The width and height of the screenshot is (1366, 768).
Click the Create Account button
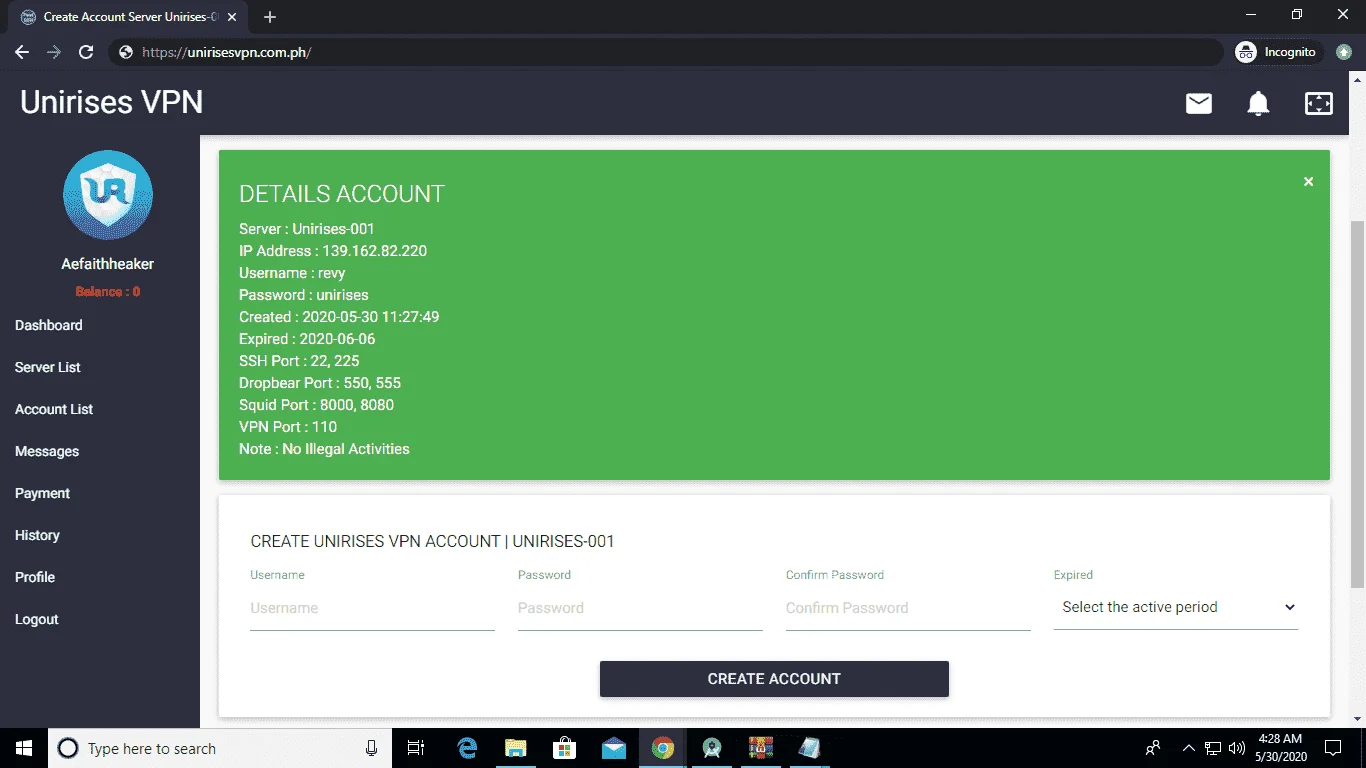coord(774,679)
